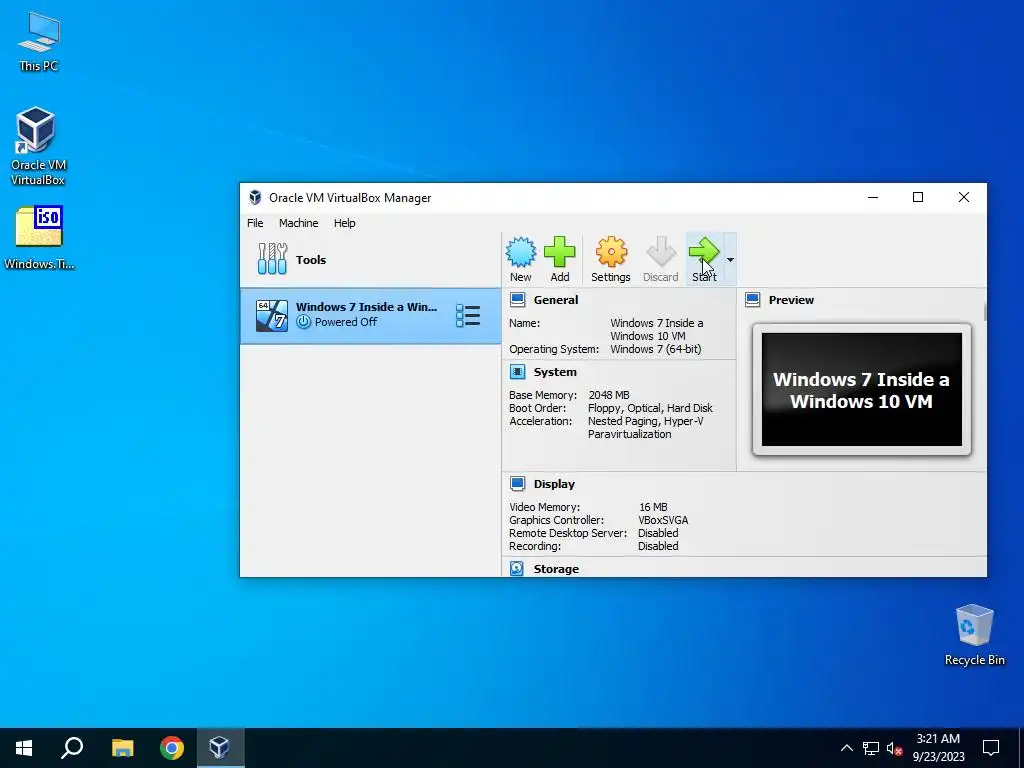Click Windows 7 (64-bit) operating system value
This screenshot has width=1024, height=768.
(656, 349)
